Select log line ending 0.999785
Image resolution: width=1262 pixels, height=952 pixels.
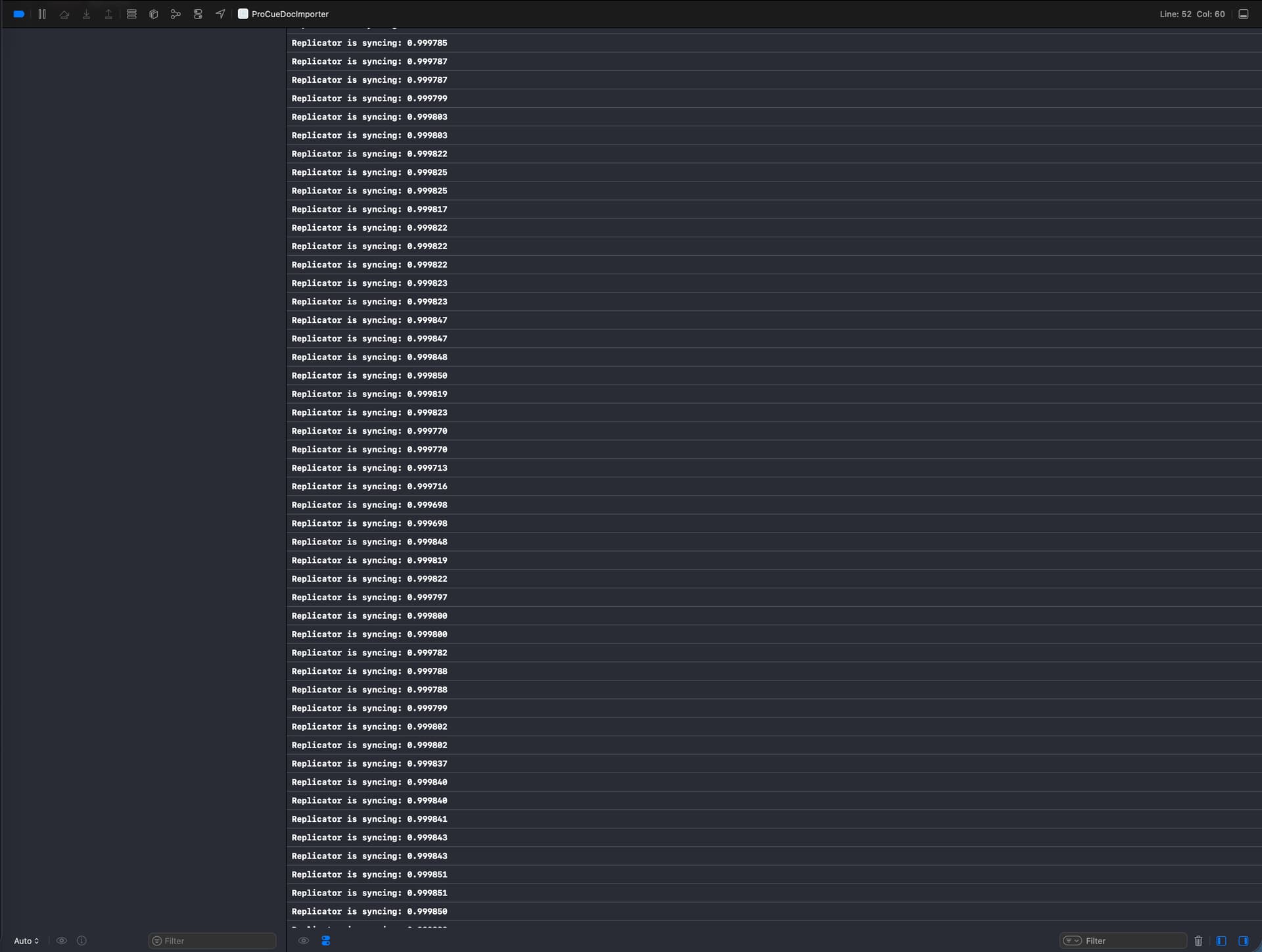click(x=774, y=43)
